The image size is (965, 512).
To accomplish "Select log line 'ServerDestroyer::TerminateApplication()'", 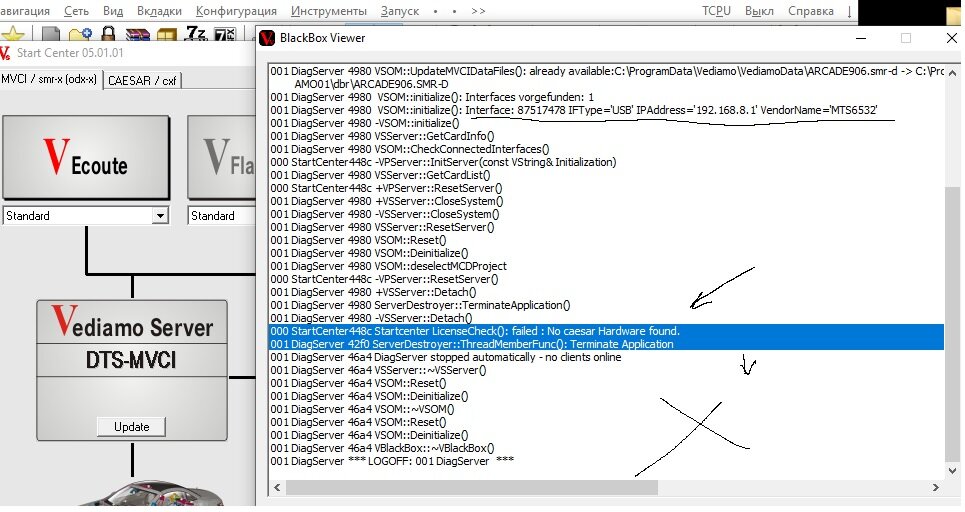I will point(606,305).
